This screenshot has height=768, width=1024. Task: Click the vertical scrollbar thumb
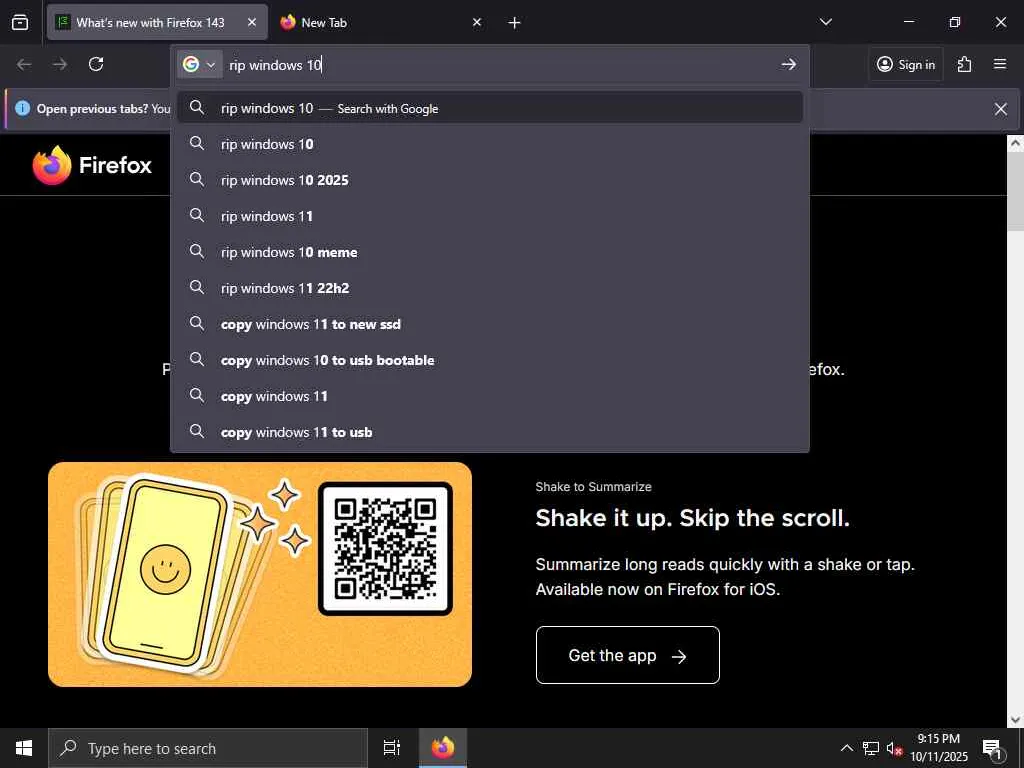pos(1016,191)
